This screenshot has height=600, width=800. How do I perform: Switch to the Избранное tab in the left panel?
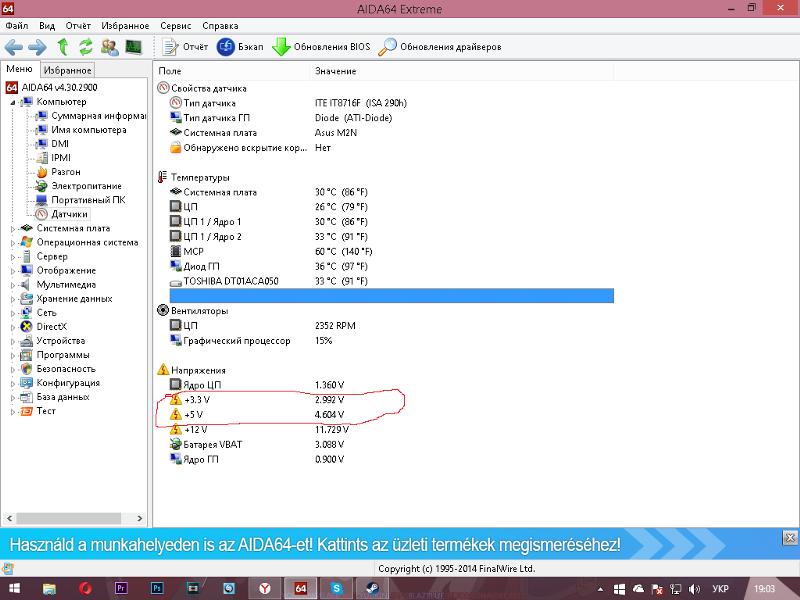point(67,70)
